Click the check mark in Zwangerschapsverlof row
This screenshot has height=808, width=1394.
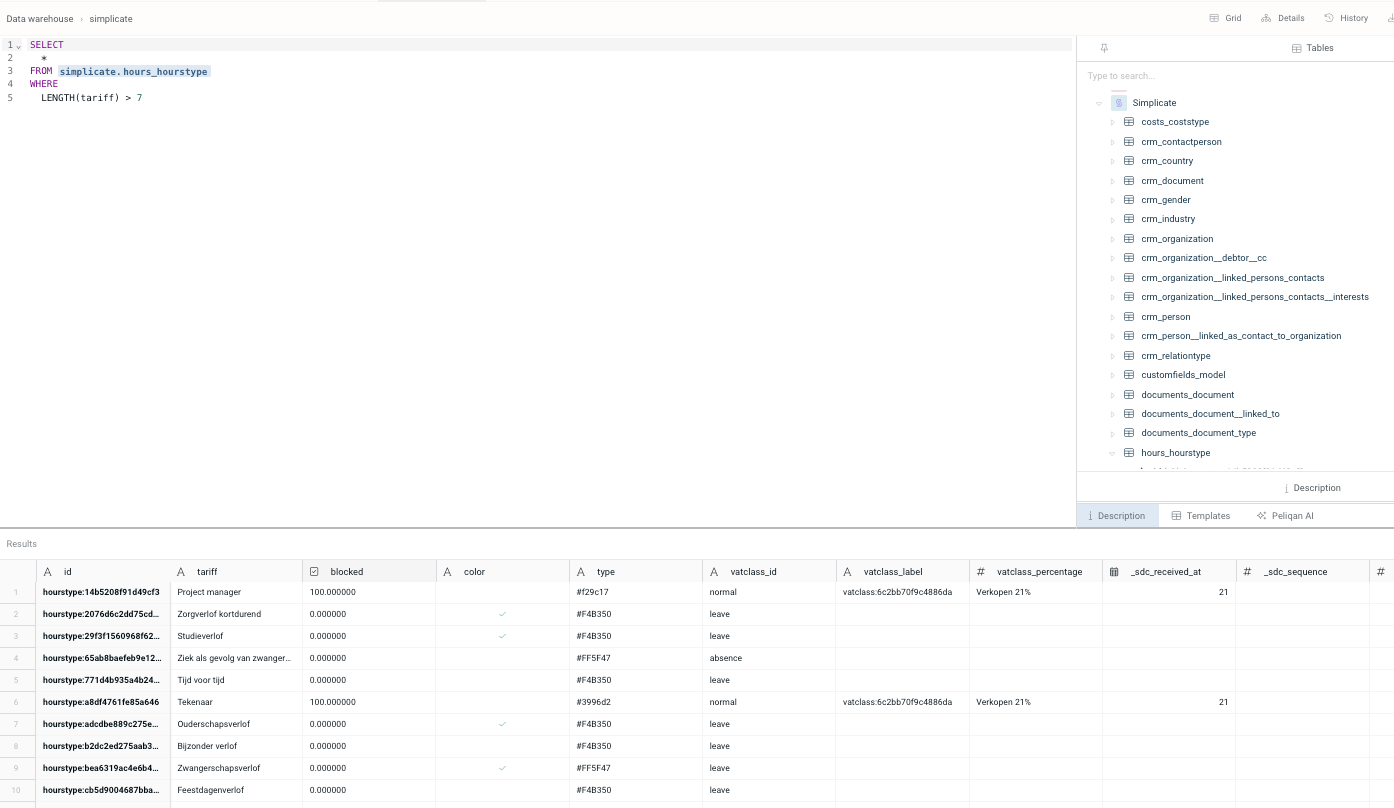point(502,768)
